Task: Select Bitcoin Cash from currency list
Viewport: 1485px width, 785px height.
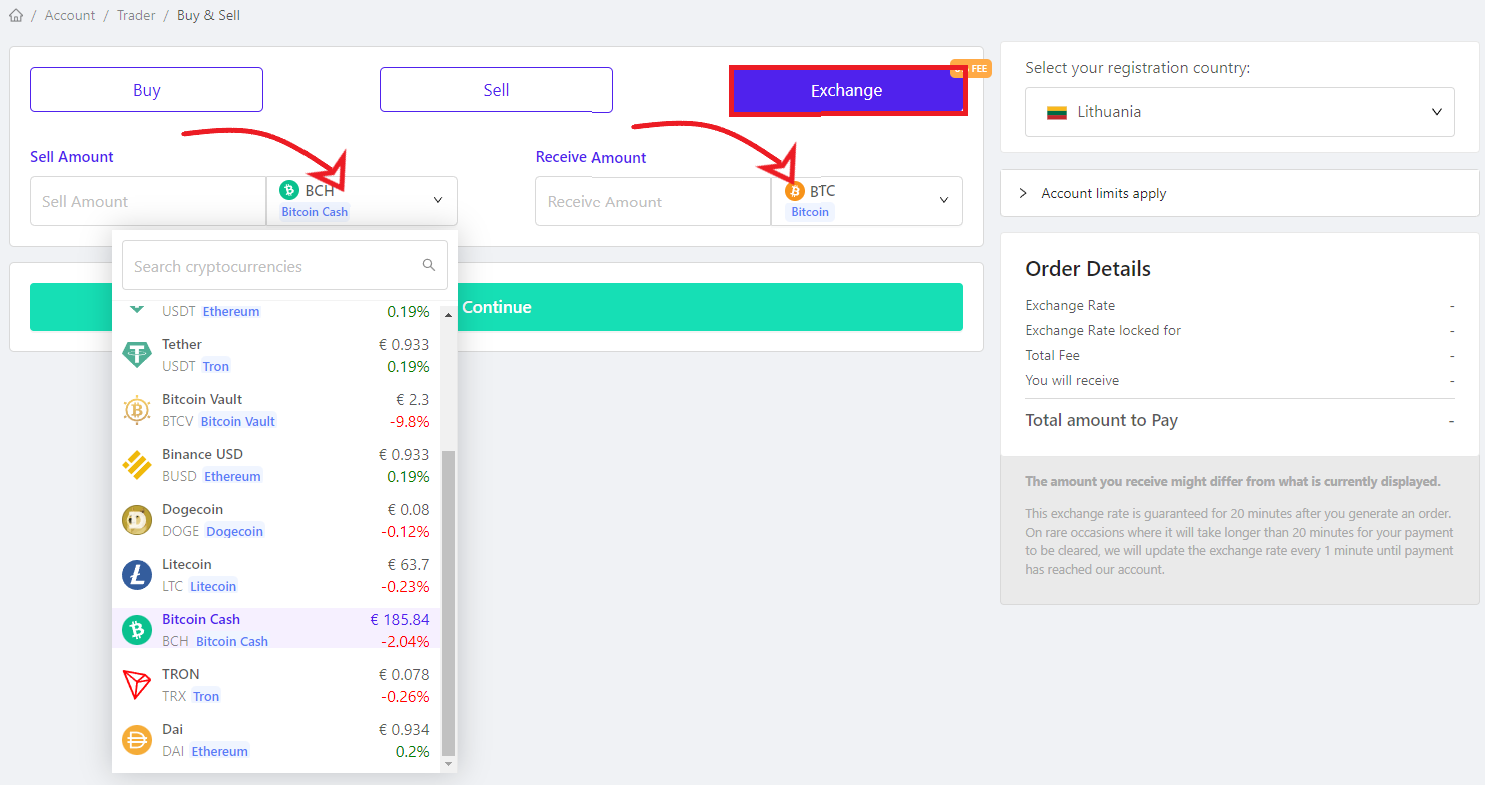Action: pyautogui.click(x=276, y=630)
